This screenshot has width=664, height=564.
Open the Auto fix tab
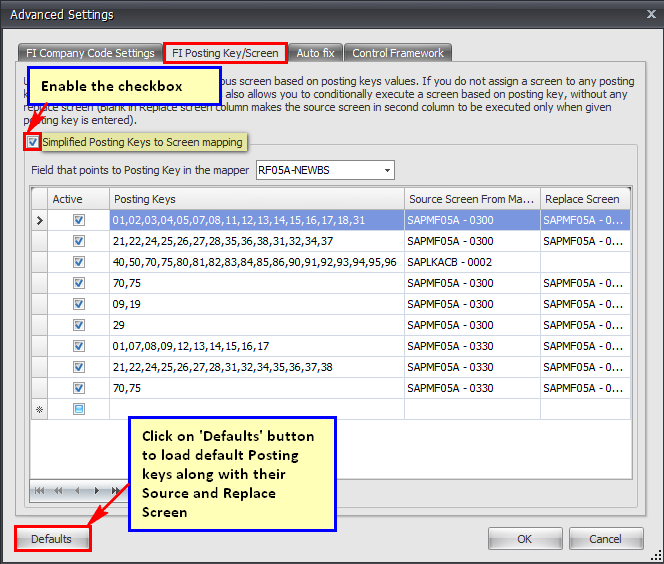click(315, 53)
